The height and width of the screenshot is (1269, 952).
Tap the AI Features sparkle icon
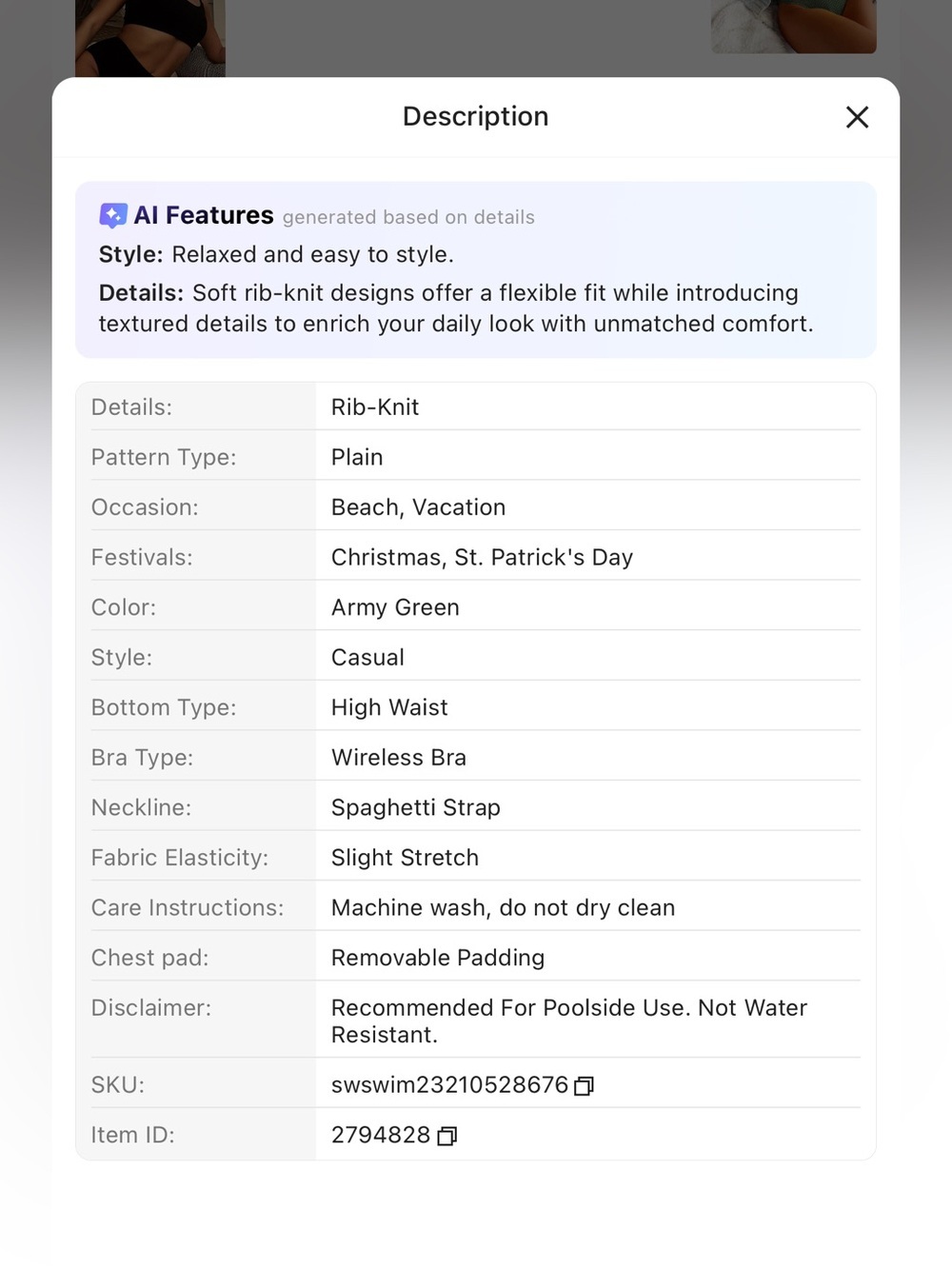pyautogui.click(x=112, y=216)
